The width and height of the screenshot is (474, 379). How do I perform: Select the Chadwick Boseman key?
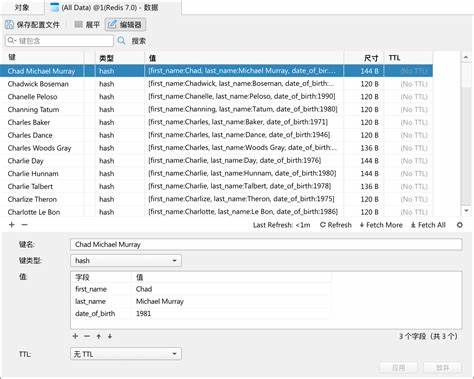[x=38, y=84]
